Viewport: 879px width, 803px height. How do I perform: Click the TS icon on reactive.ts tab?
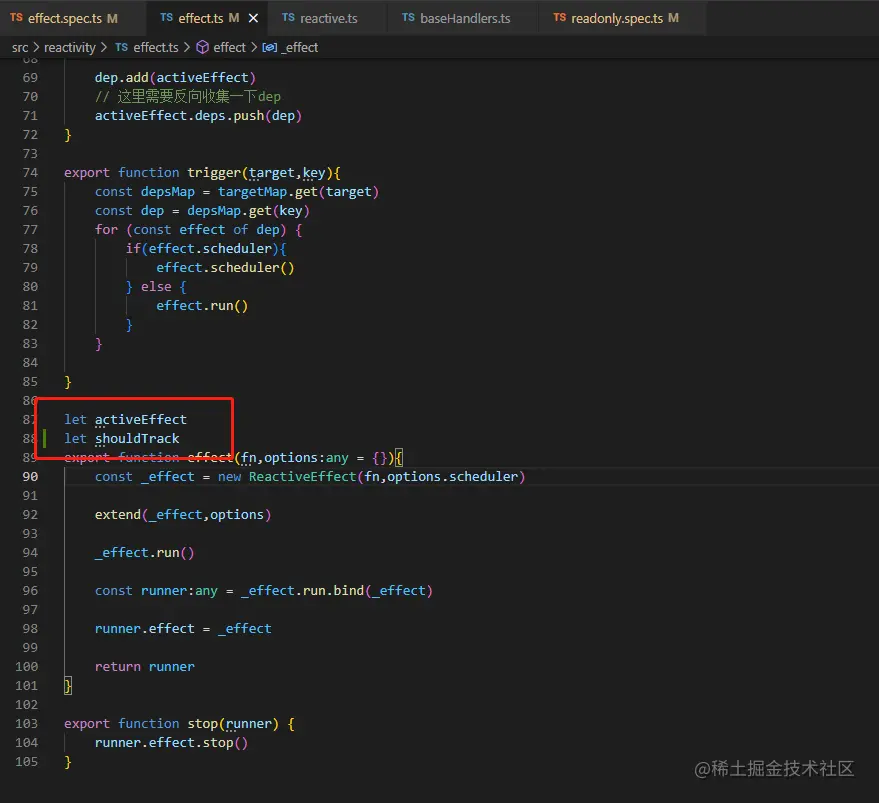[288, 18]
